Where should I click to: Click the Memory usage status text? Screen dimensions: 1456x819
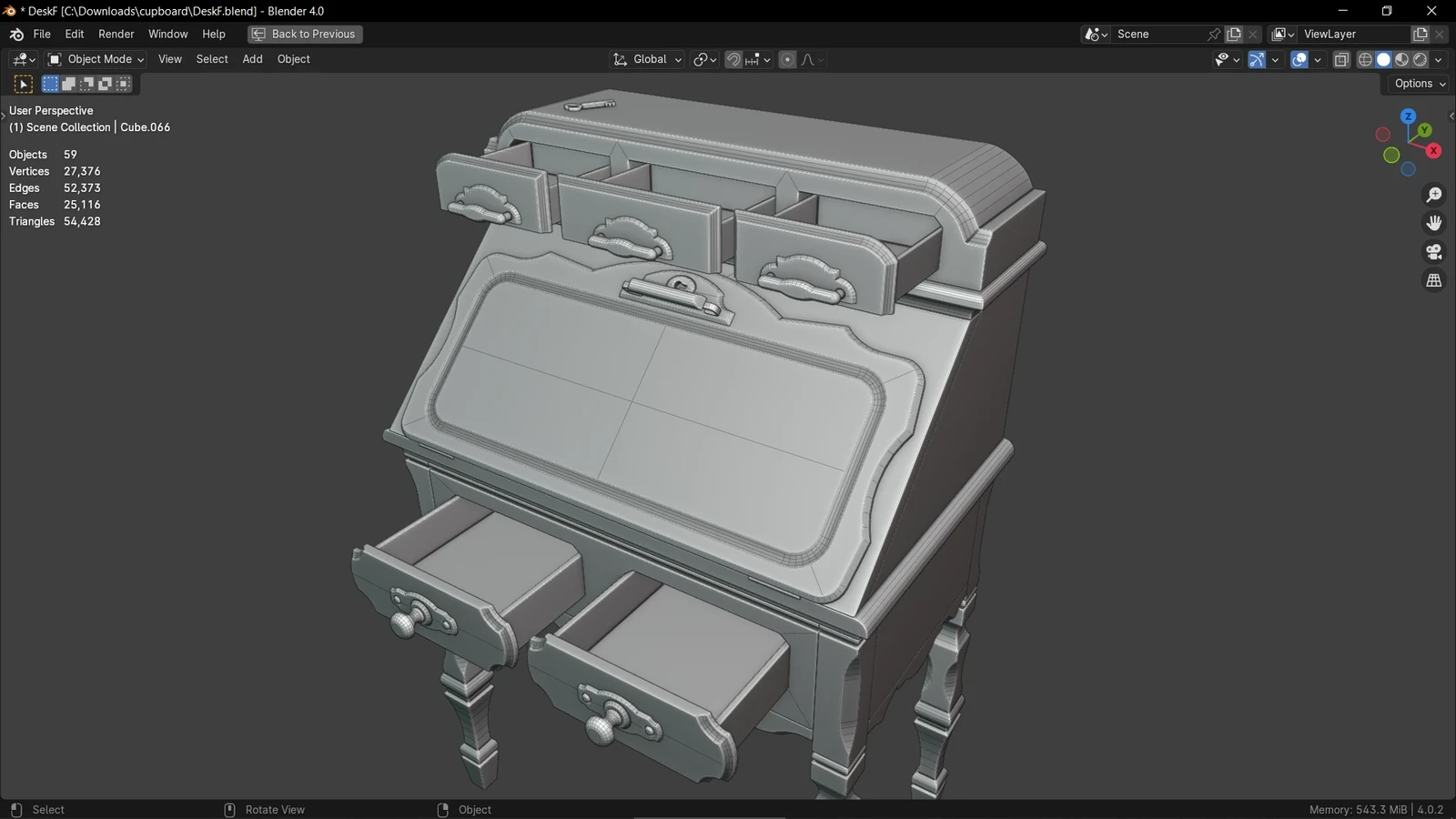pos(1358,810)
